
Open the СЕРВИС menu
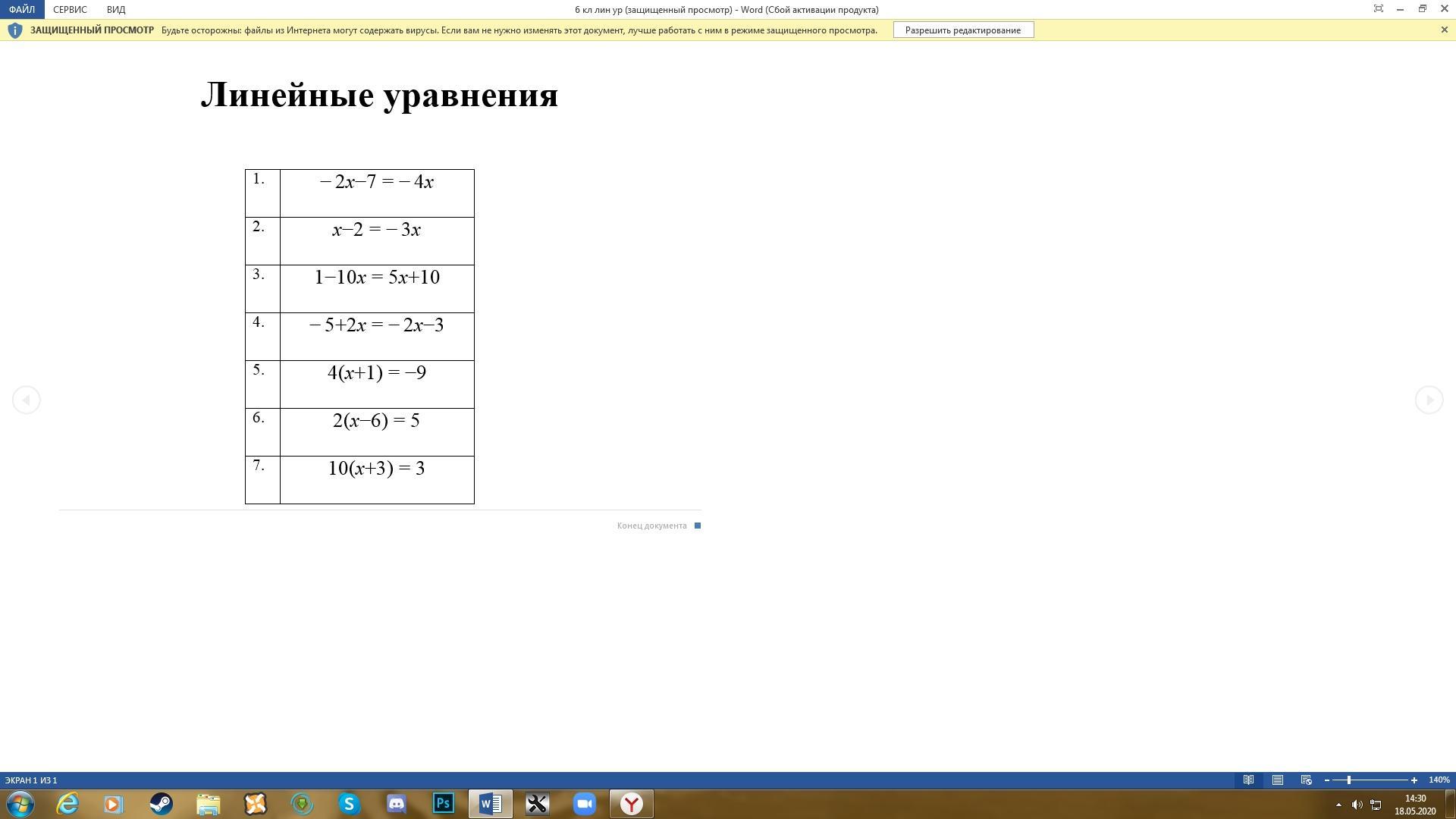pyautogui.click(x=70, y=10)
